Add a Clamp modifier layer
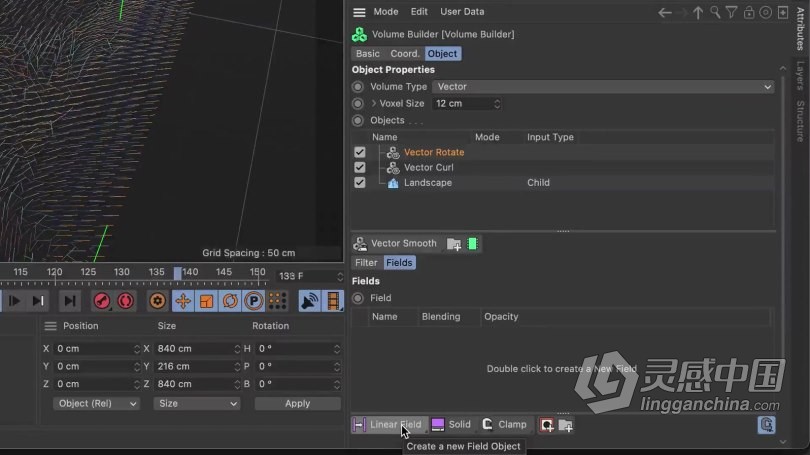The image size is (810, 455). coord(505,425)
